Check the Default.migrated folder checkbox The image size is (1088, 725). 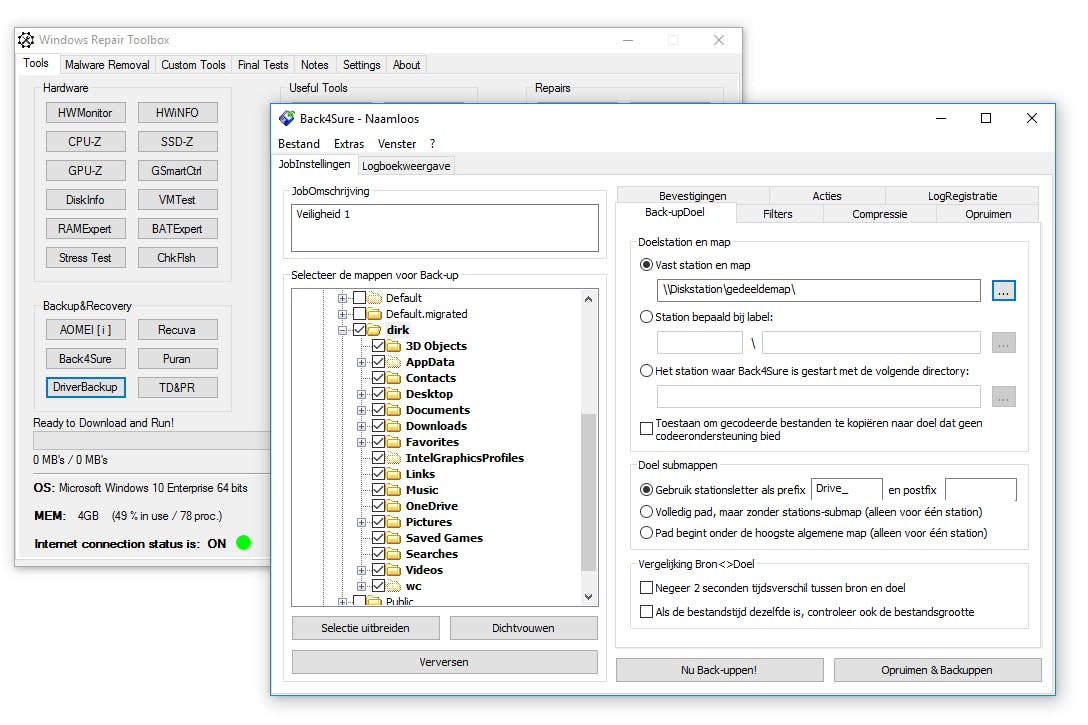[x=359, y=314]
